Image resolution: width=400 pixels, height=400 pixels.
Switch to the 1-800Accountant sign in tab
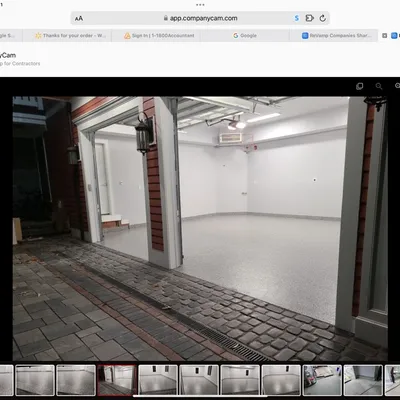[x=159, y=35]
